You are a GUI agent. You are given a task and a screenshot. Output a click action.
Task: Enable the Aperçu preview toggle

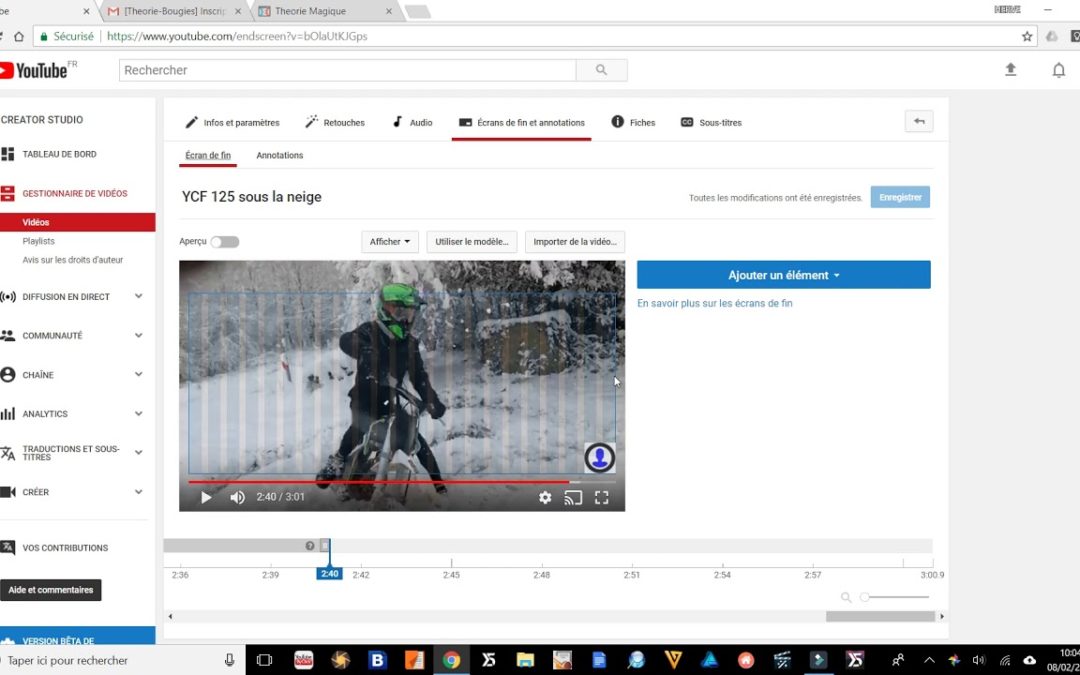click(x=228, y=241)
